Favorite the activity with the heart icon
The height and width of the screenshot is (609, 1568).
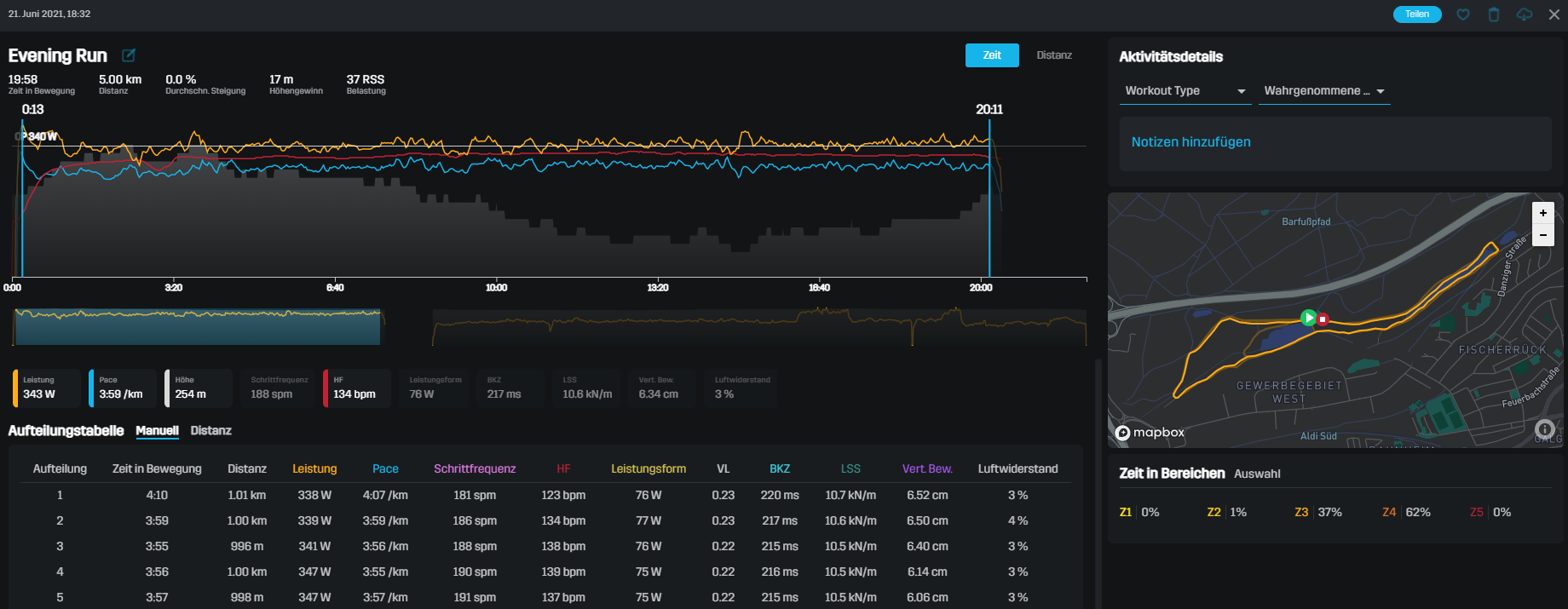pos(1462,14)
